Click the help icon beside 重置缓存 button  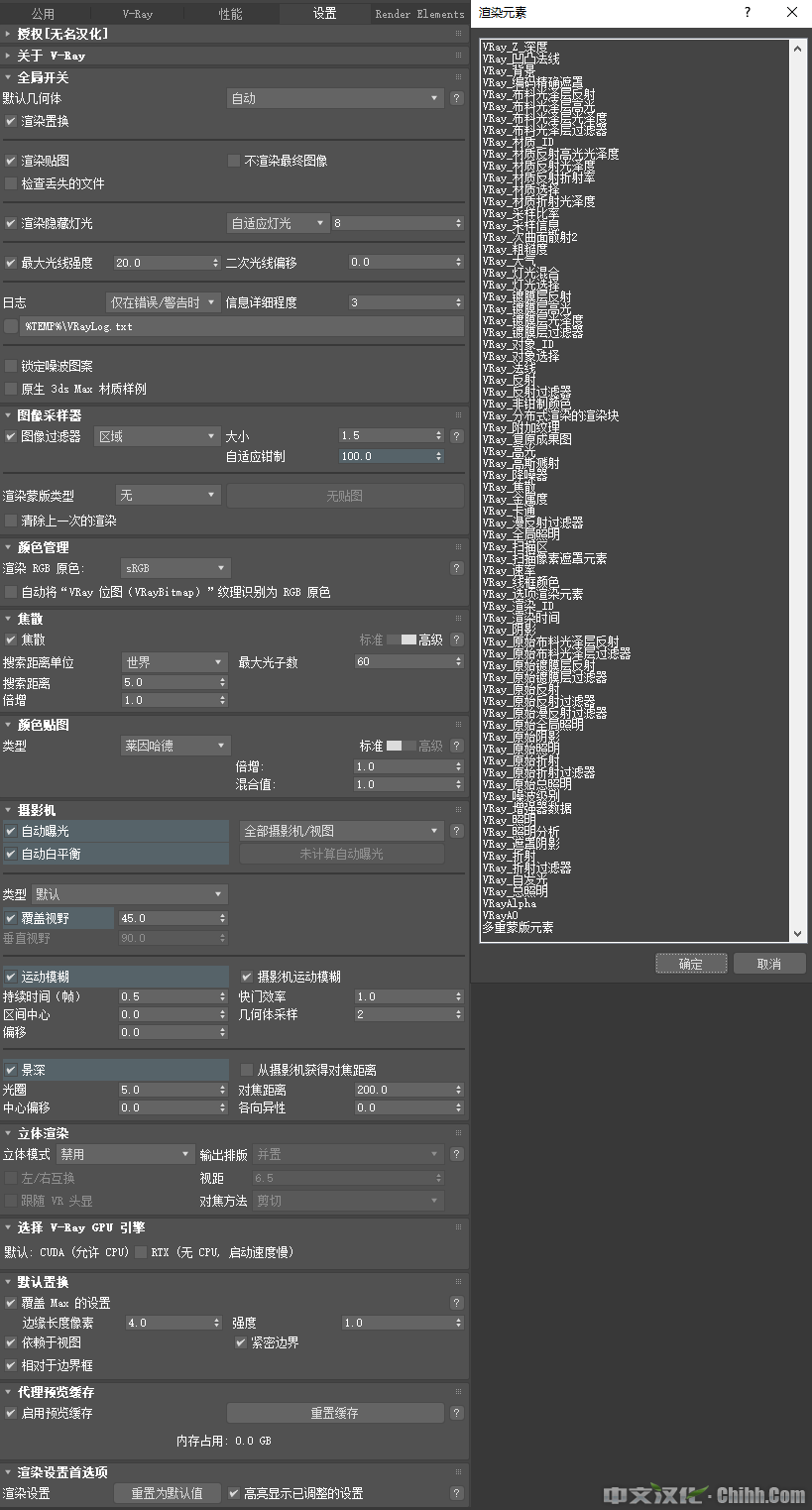point(456,1413)
